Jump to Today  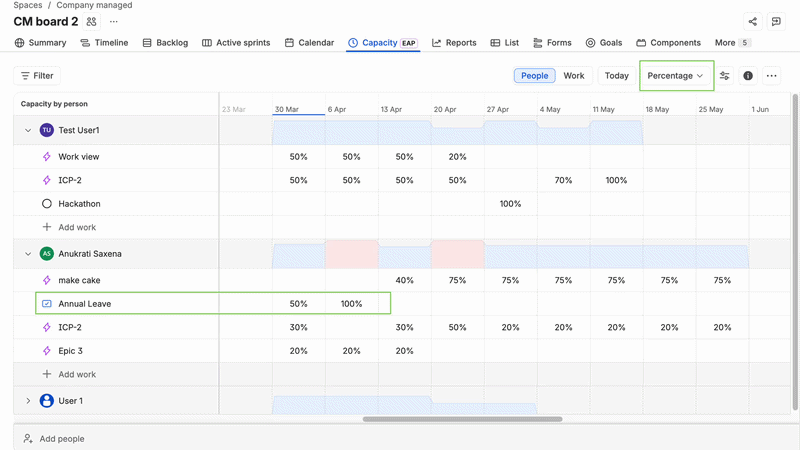pyautogui.click(x=616, y=76)
